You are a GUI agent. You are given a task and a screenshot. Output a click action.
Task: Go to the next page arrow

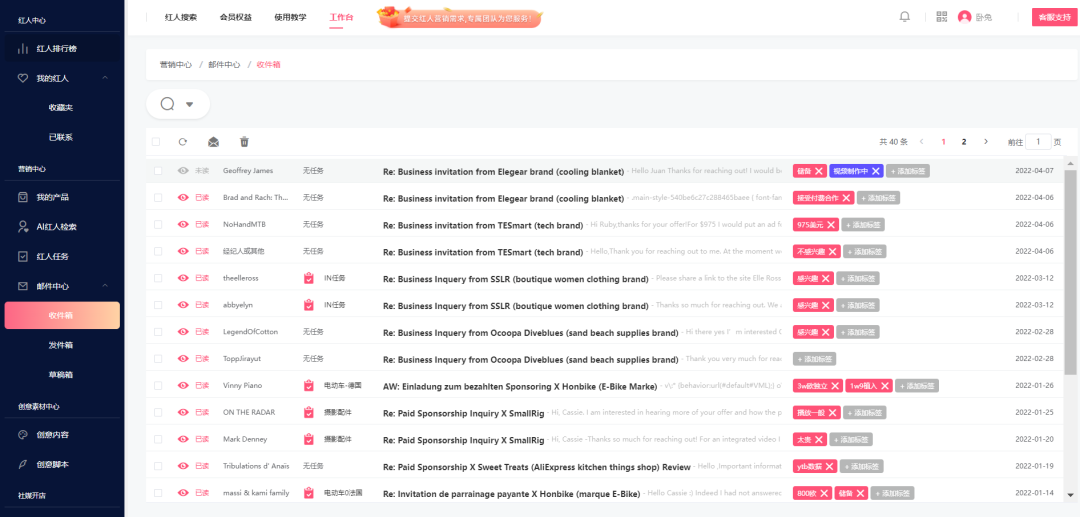(x=986, y=142)
